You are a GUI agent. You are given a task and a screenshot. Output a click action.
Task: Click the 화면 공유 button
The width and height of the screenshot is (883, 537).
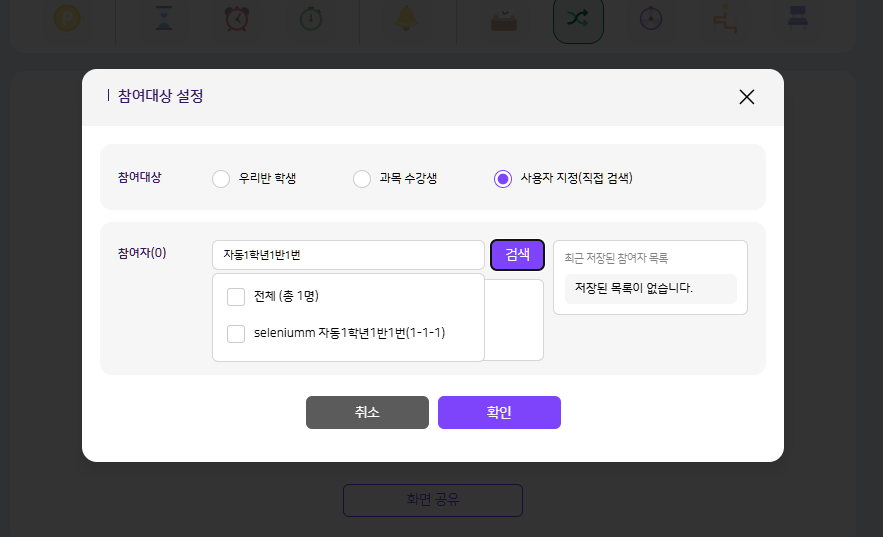pyautogui.click(x=432, y=500)
